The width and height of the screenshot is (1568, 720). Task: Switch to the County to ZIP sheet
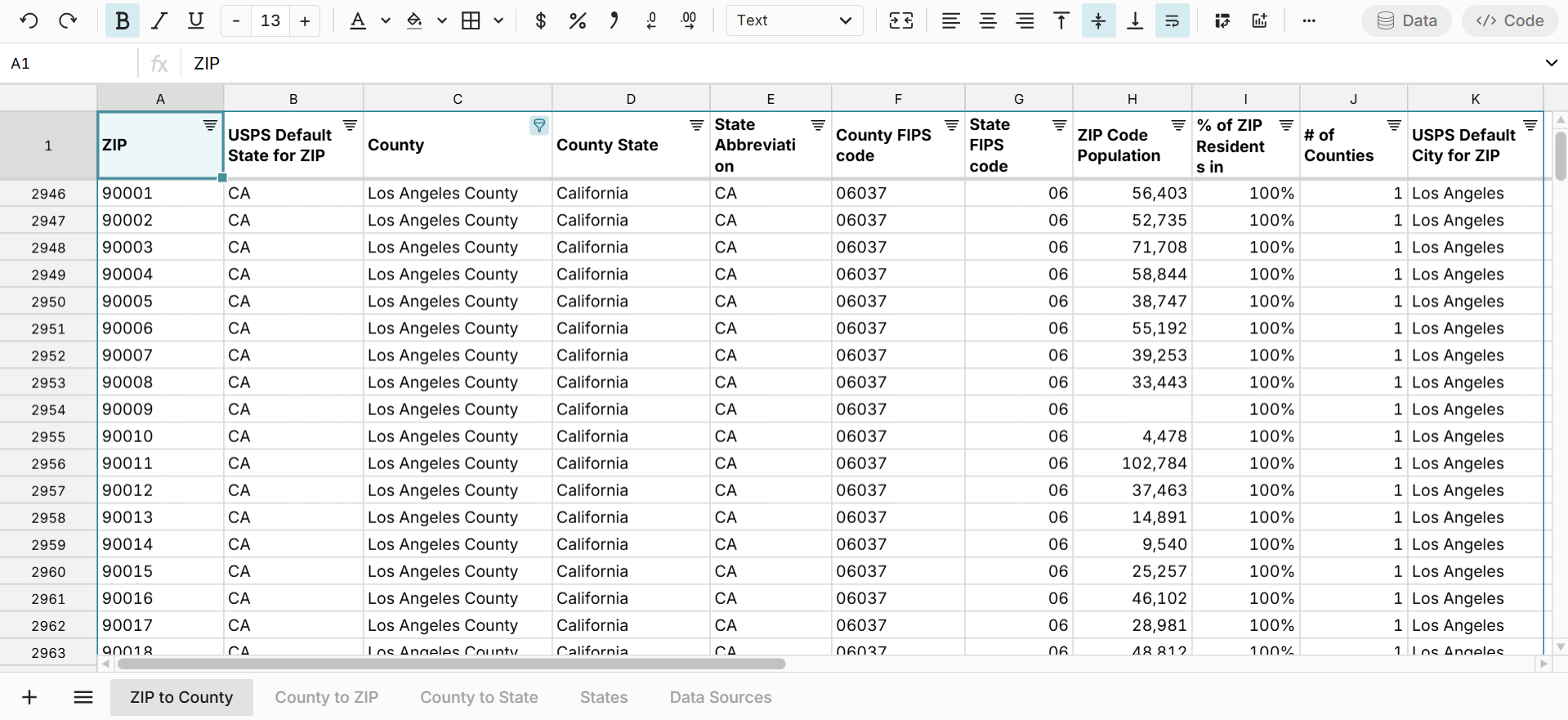tap(326, 697)
